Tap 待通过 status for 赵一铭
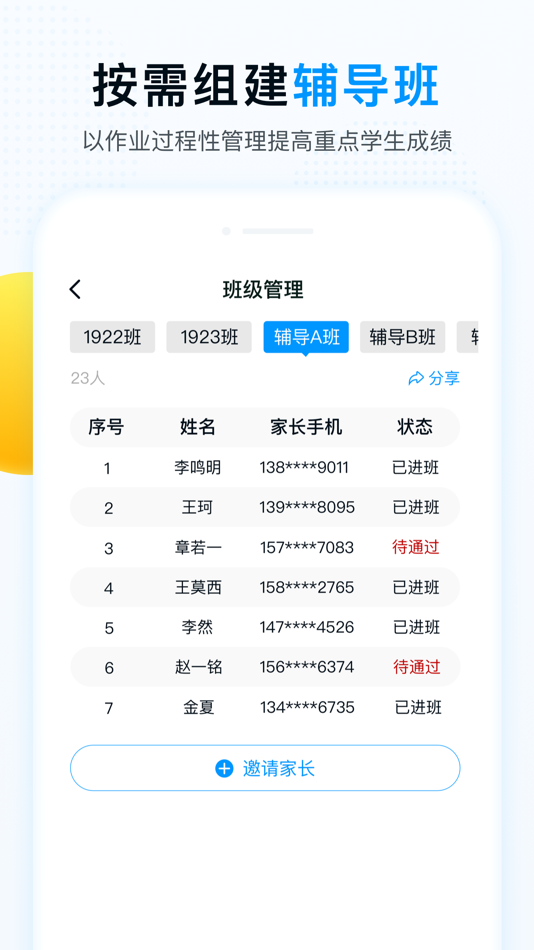Image resolution: width=534 pixels, height=950 pixels. pos(417,668)
